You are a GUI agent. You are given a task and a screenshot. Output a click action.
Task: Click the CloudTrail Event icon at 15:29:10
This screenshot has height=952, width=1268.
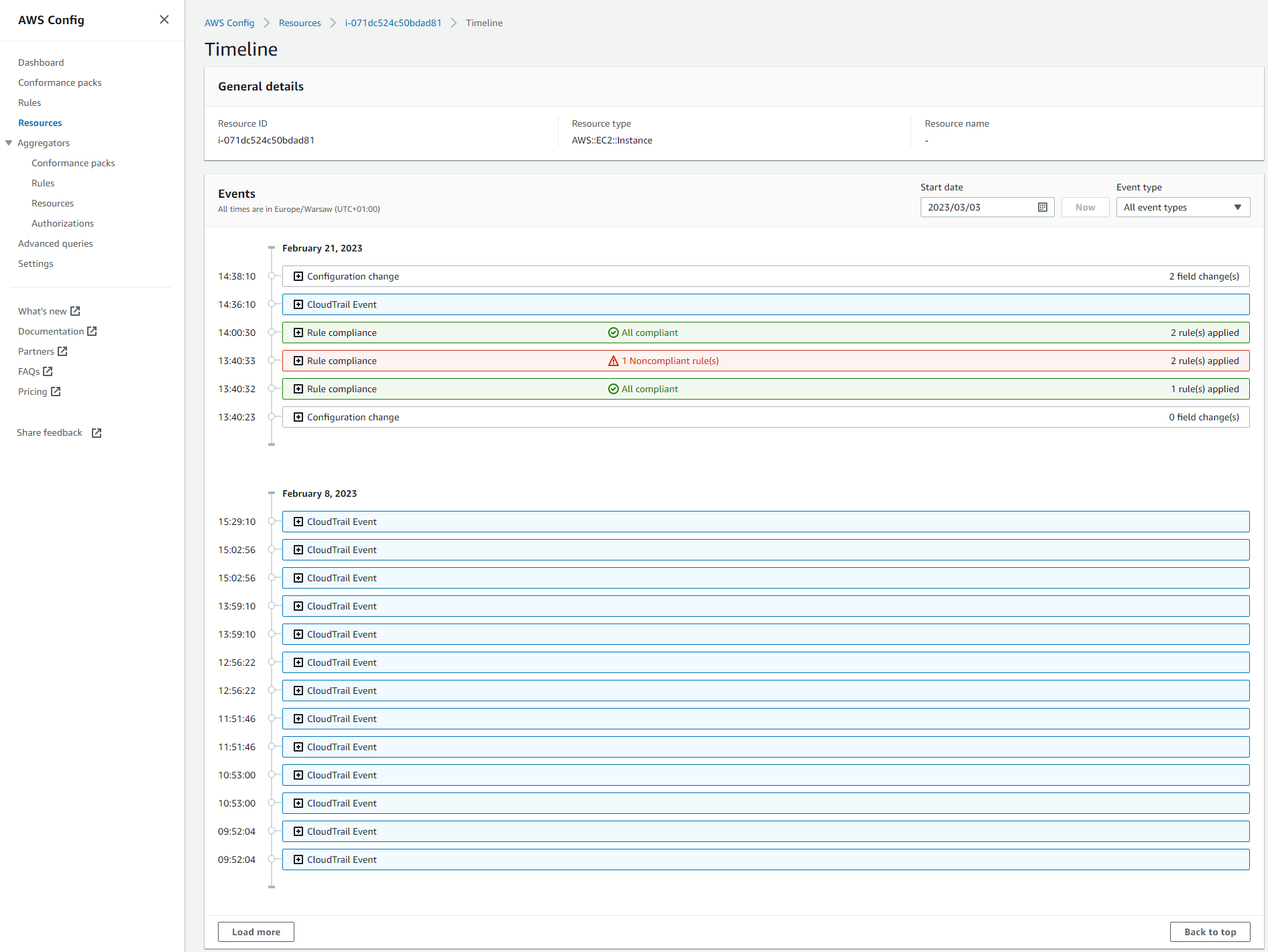[298, 521]
